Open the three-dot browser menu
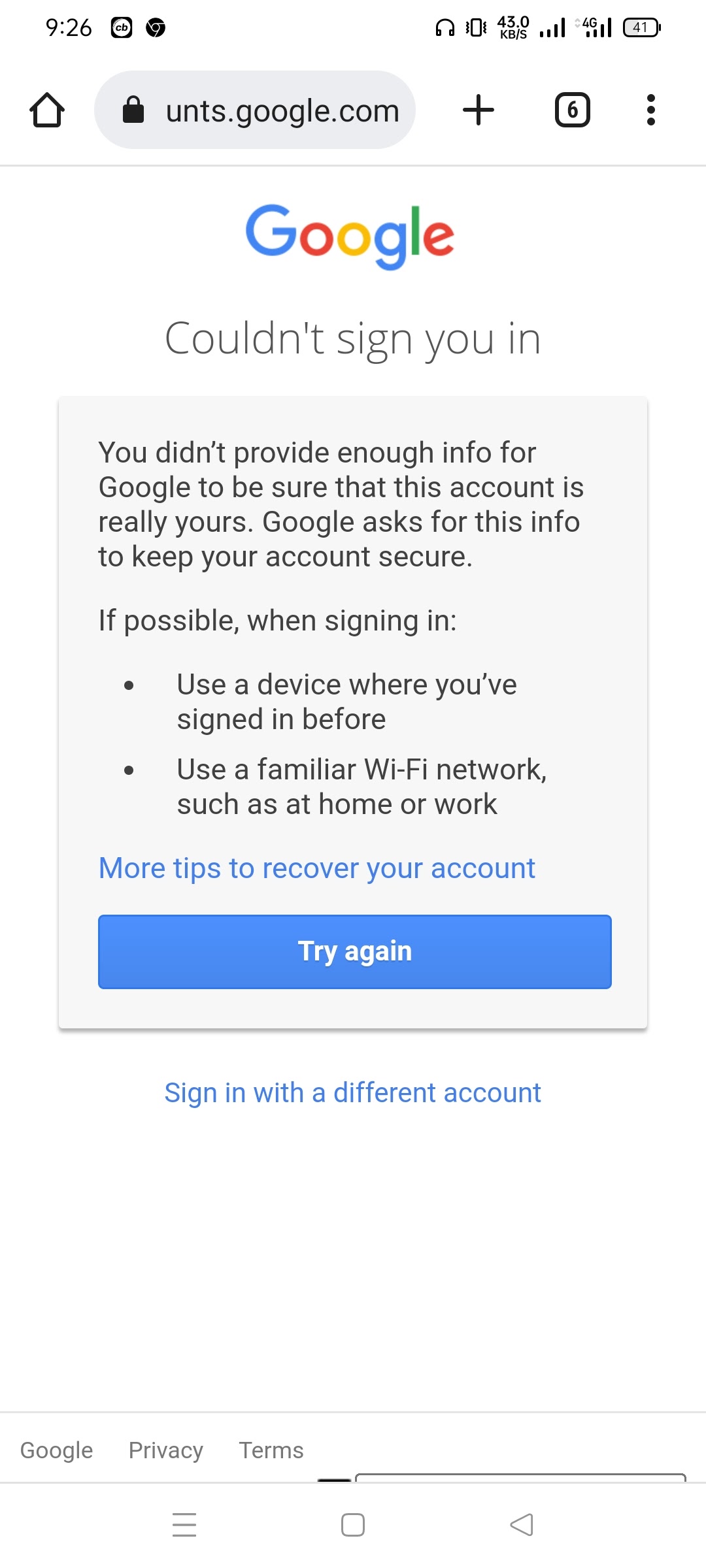Image resolution: width=706 pixels, height=1568 pixels. (650, 110)
